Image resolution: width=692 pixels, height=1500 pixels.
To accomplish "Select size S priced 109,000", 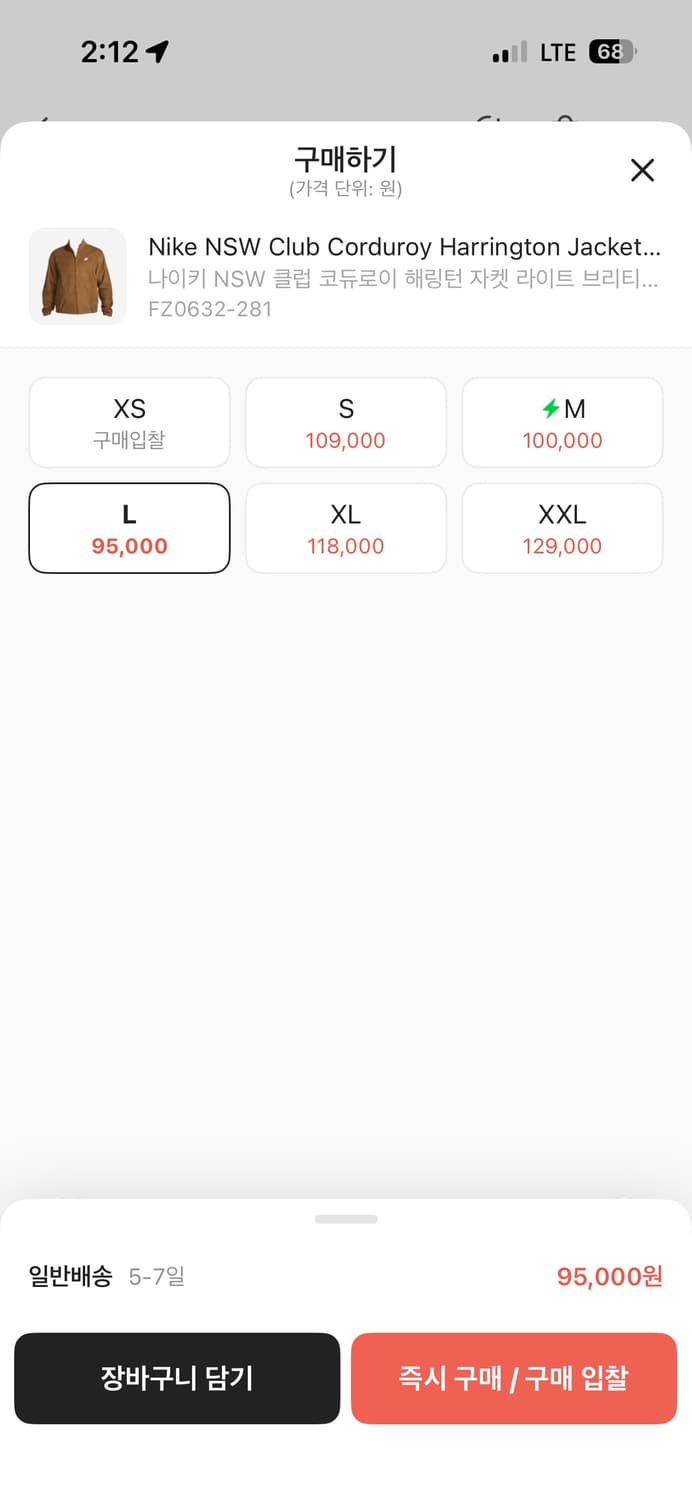I will pyautogui.click(x=346, y=422).
